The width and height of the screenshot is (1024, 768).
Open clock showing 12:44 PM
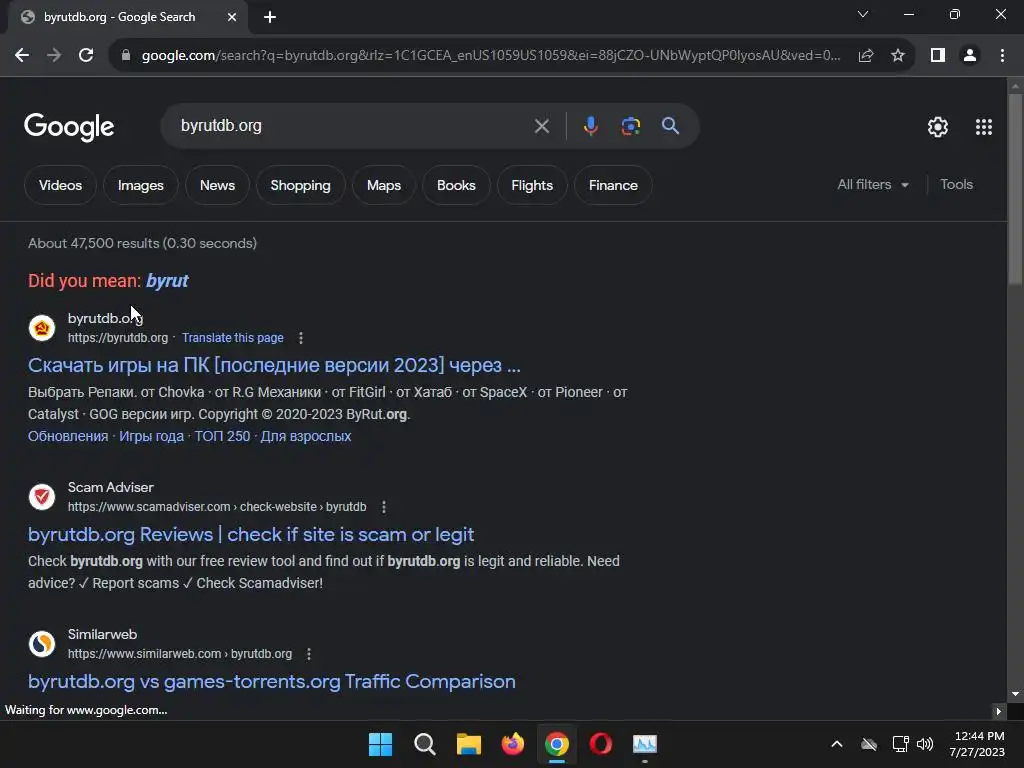pos(978,744)
